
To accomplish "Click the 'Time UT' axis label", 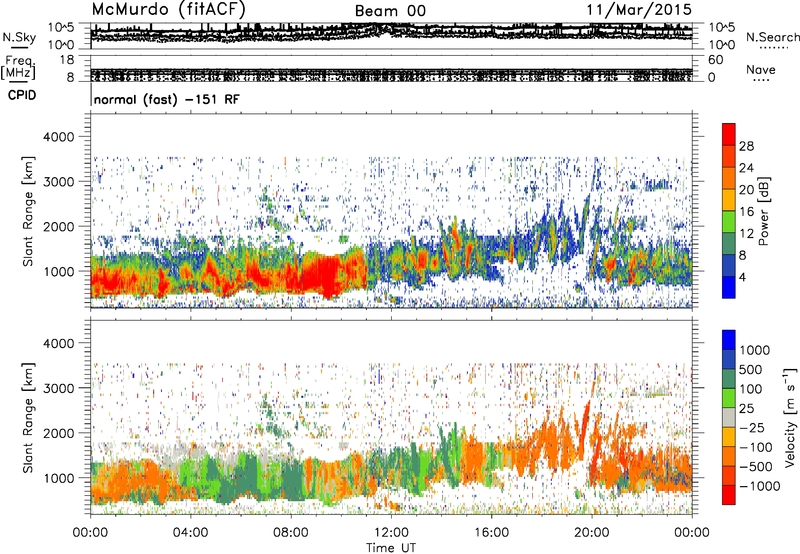I will [391, 547].
